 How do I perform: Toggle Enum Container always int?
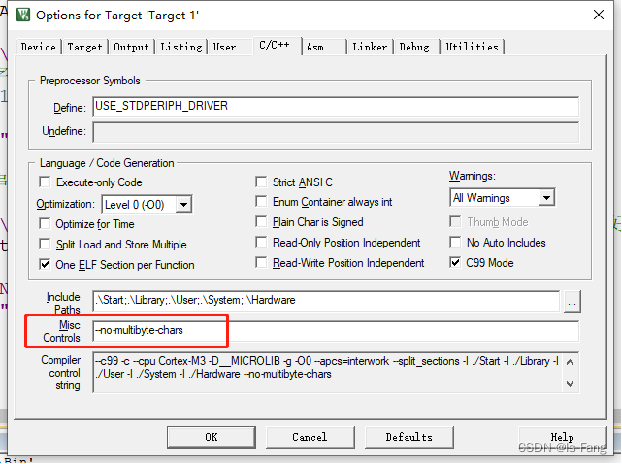261,201
